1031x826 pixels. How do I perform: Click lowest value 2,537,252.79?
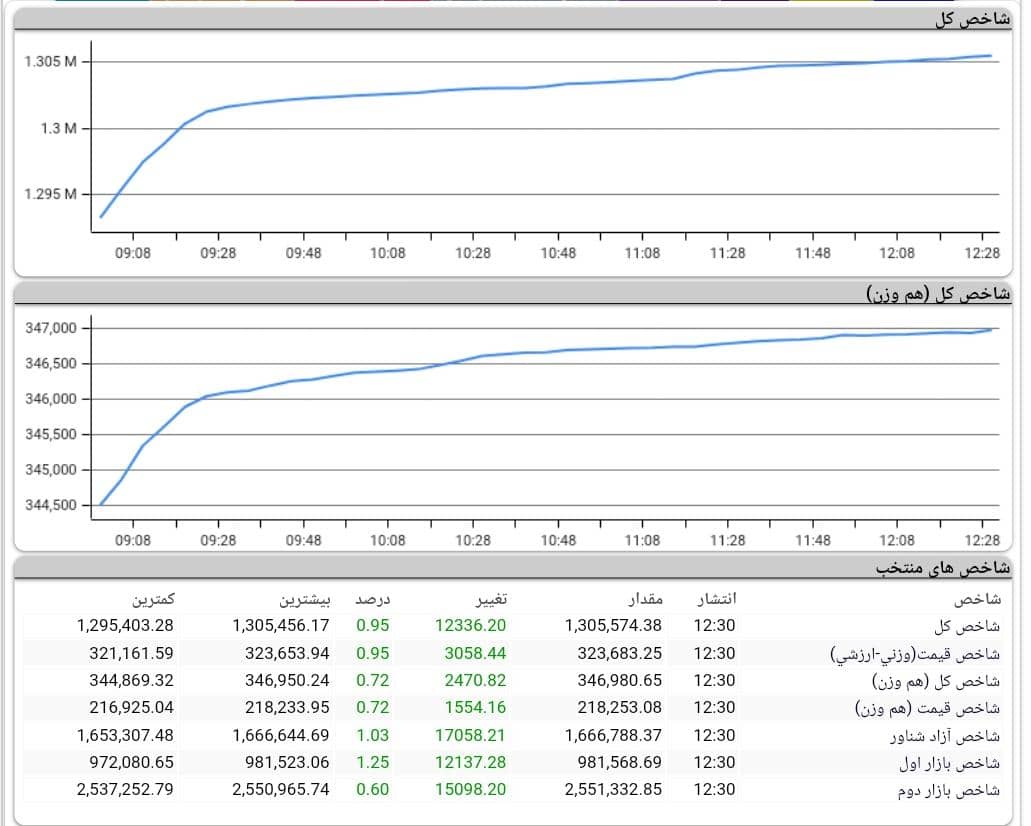coord(125,789)
